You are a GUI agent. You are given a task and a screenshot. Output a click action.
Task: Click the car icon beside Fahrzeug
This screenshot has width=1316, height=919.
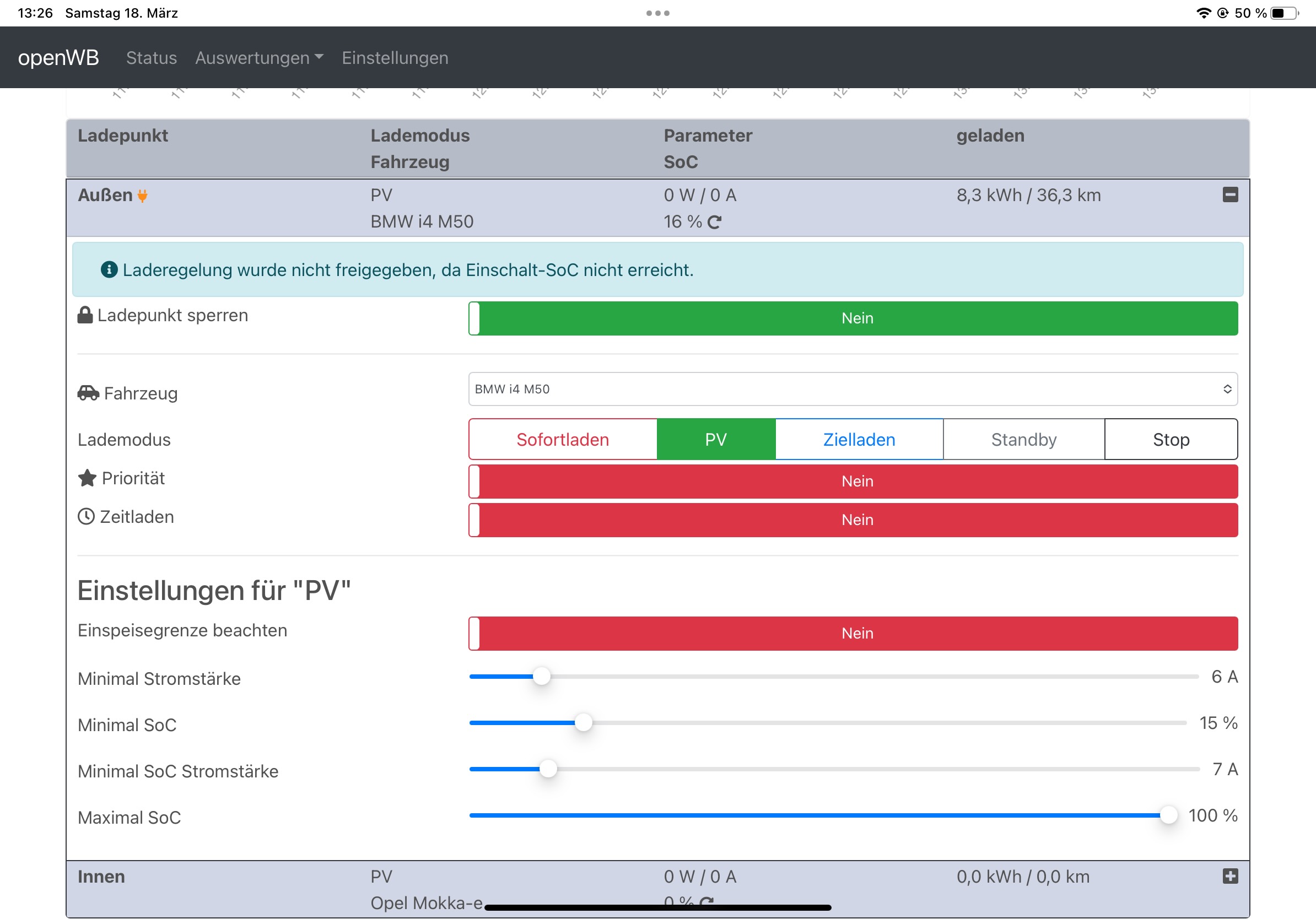coord(88,393)
